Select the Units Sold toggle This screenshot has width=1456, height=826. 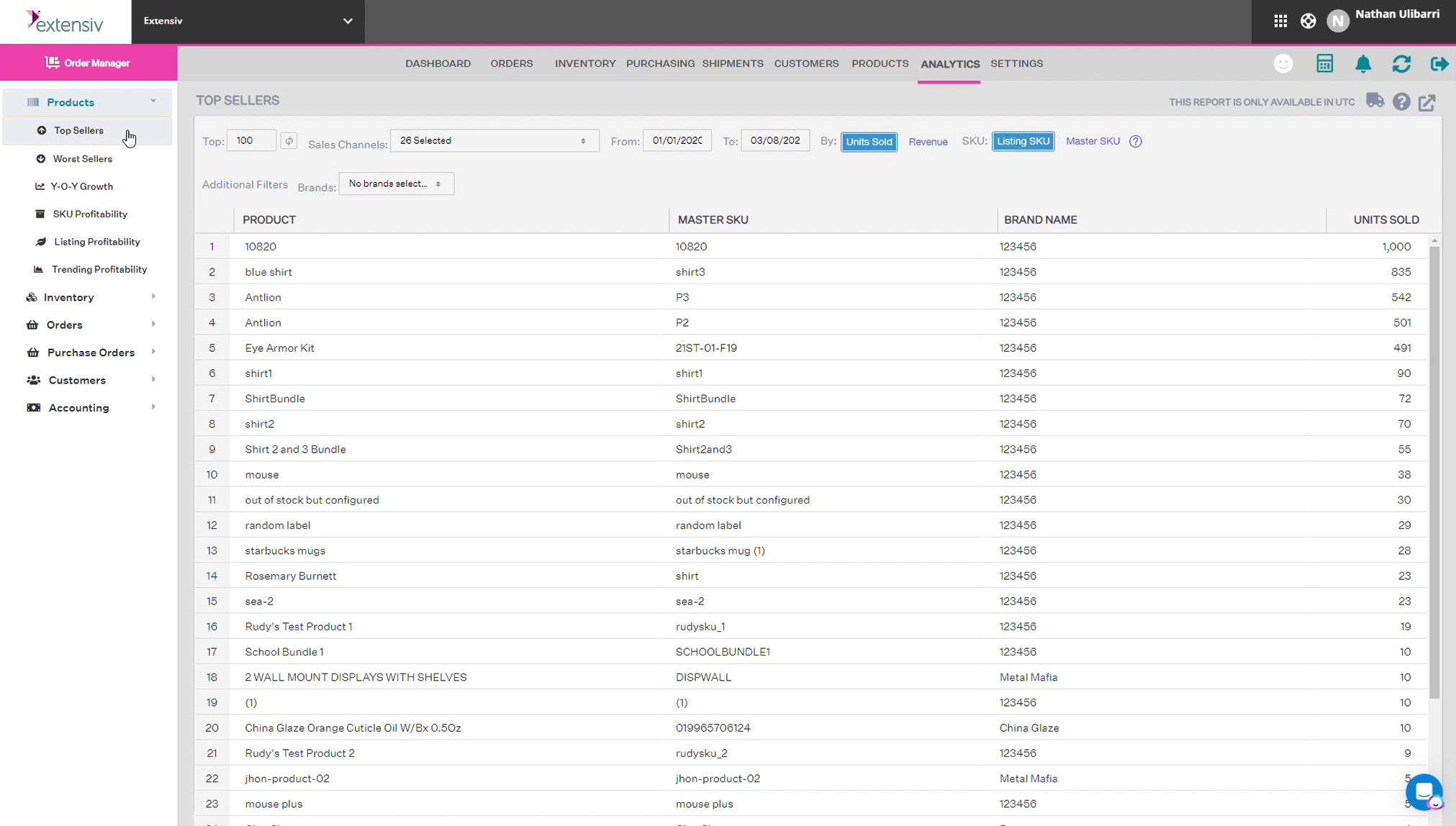[x=868, y=142]
